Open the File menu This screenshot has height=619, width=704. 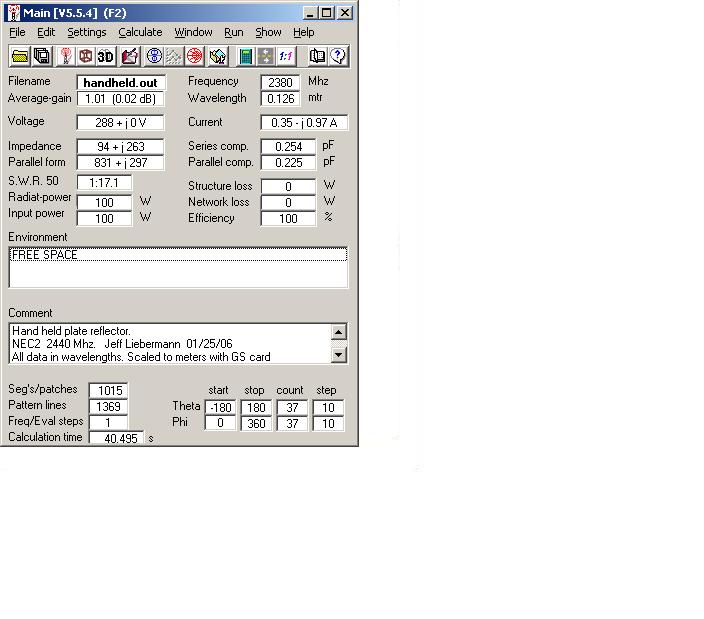coord(17,32)
